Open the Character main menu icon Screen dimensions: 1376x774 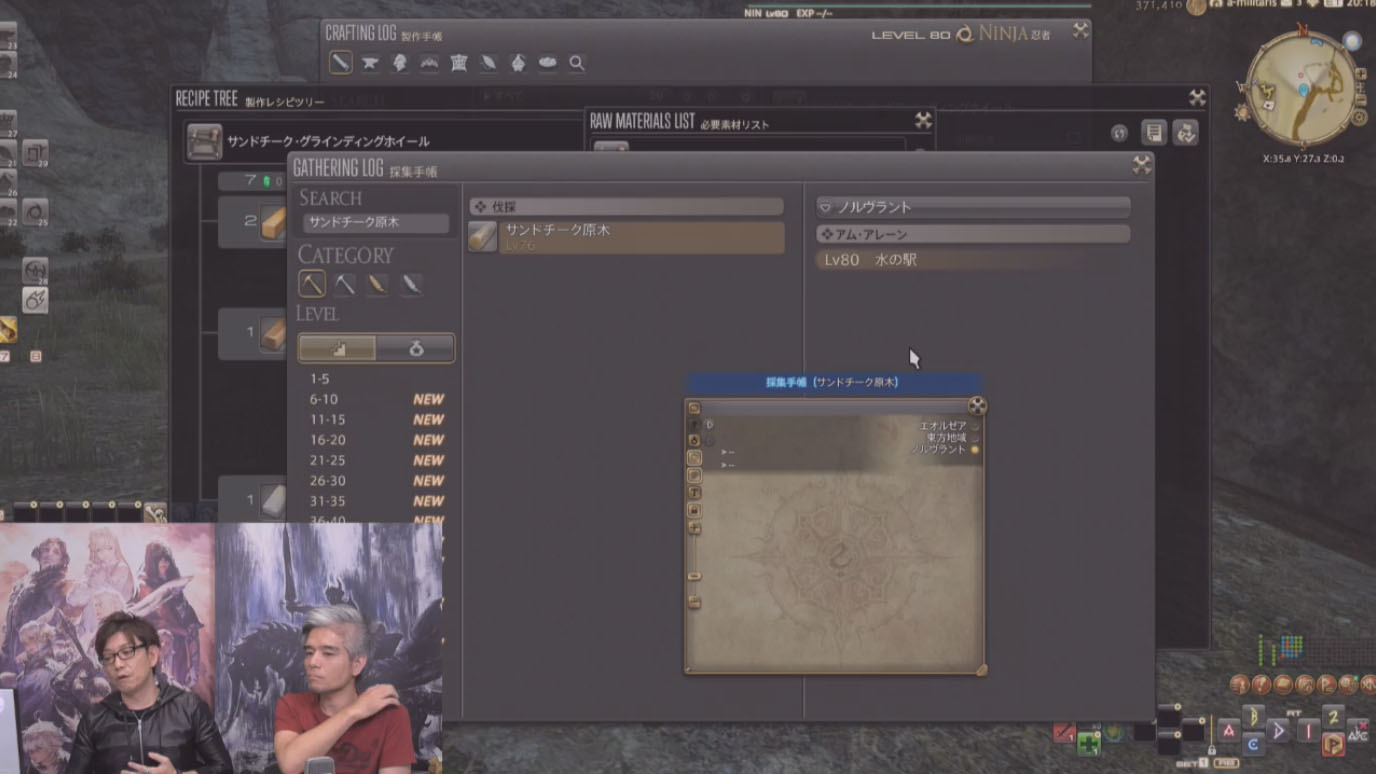1241,684
